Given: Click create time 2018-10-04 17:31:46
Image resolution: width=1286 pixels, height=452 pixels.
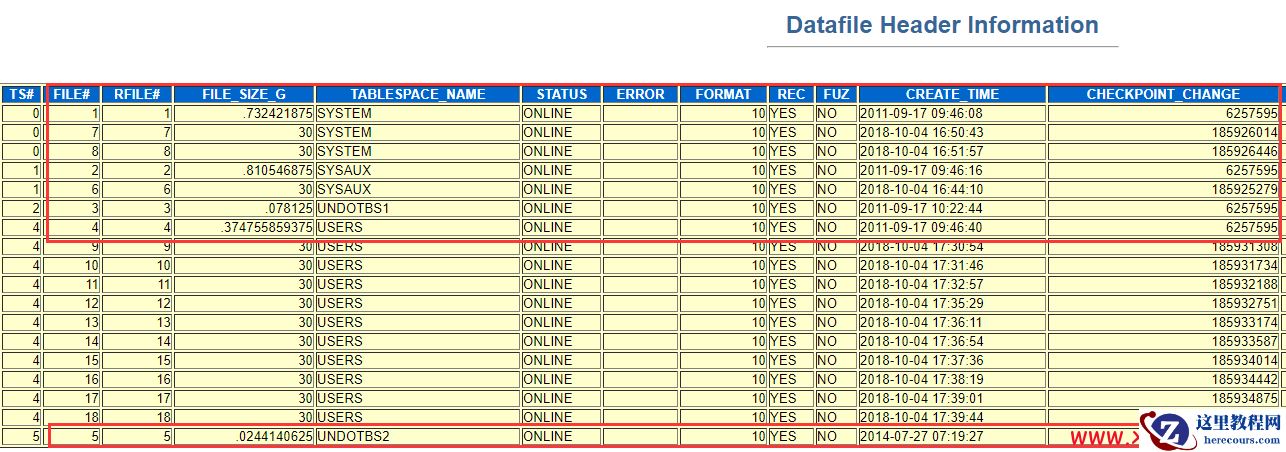Looking at the screenshot, I should point(922,265).
